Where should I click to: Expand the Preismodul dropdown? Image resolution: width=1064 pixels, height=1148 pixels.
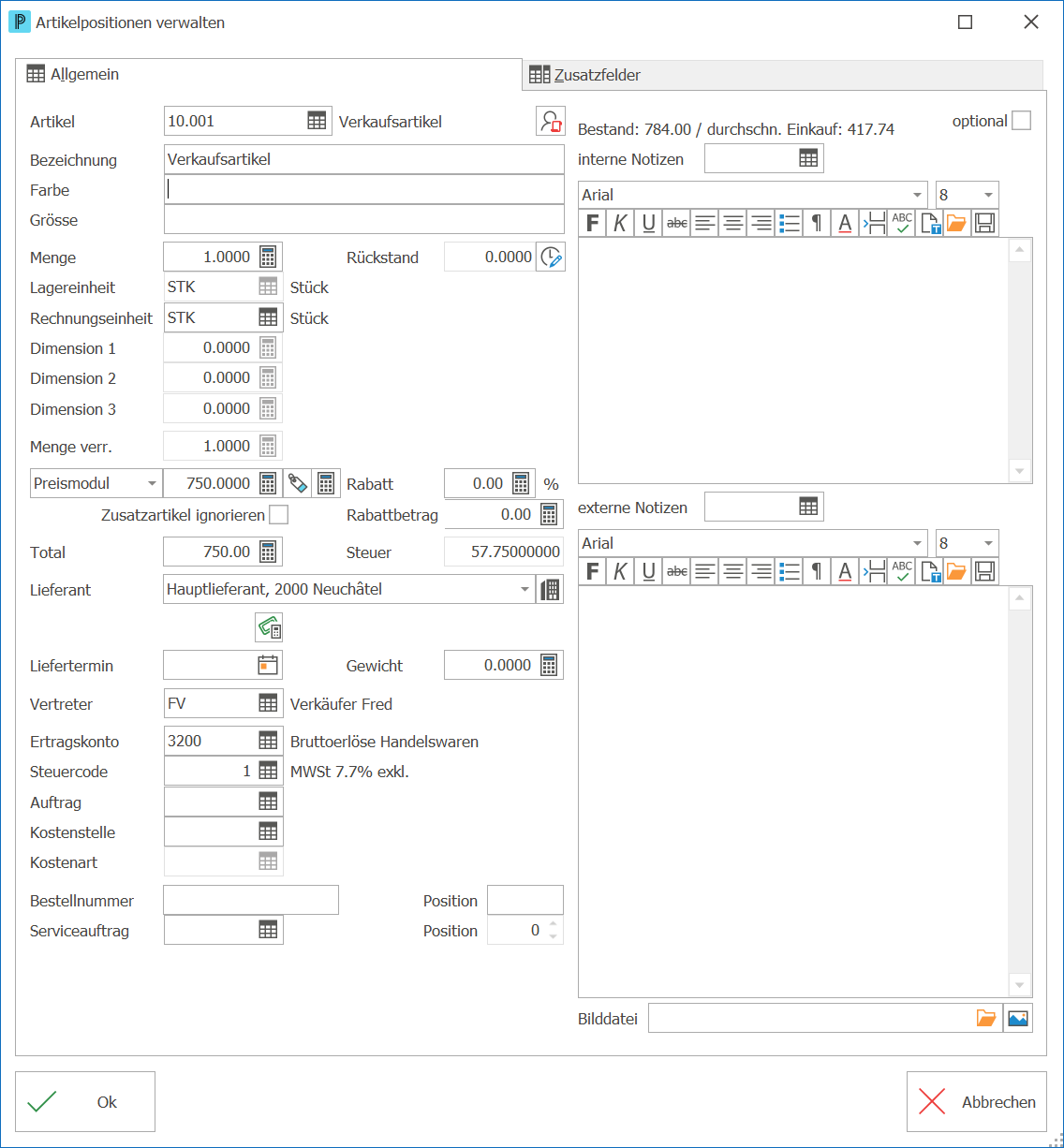click(152, 483)
